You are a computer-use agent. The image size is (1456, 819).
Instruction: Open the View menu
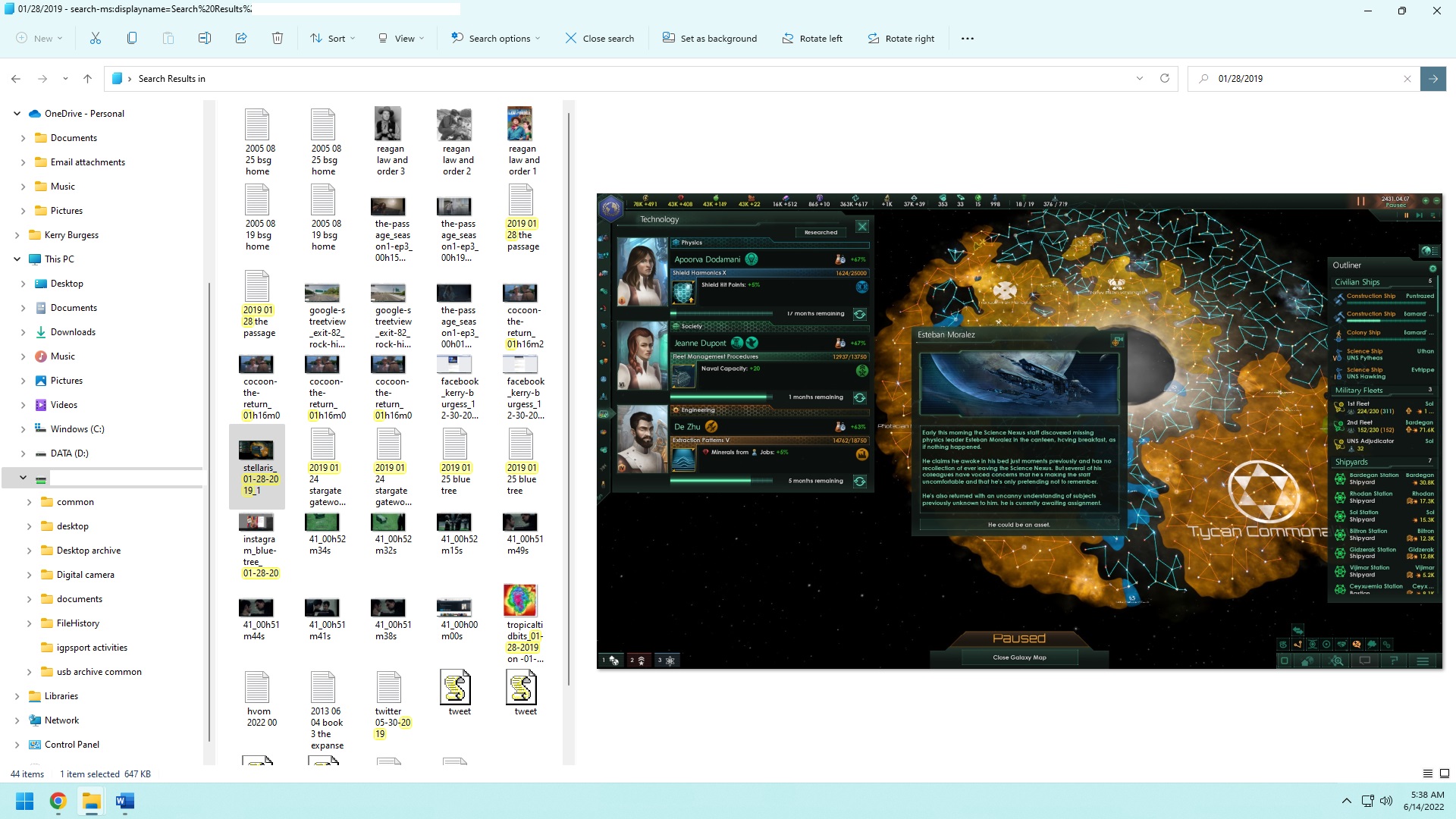[x=401, y=38]
